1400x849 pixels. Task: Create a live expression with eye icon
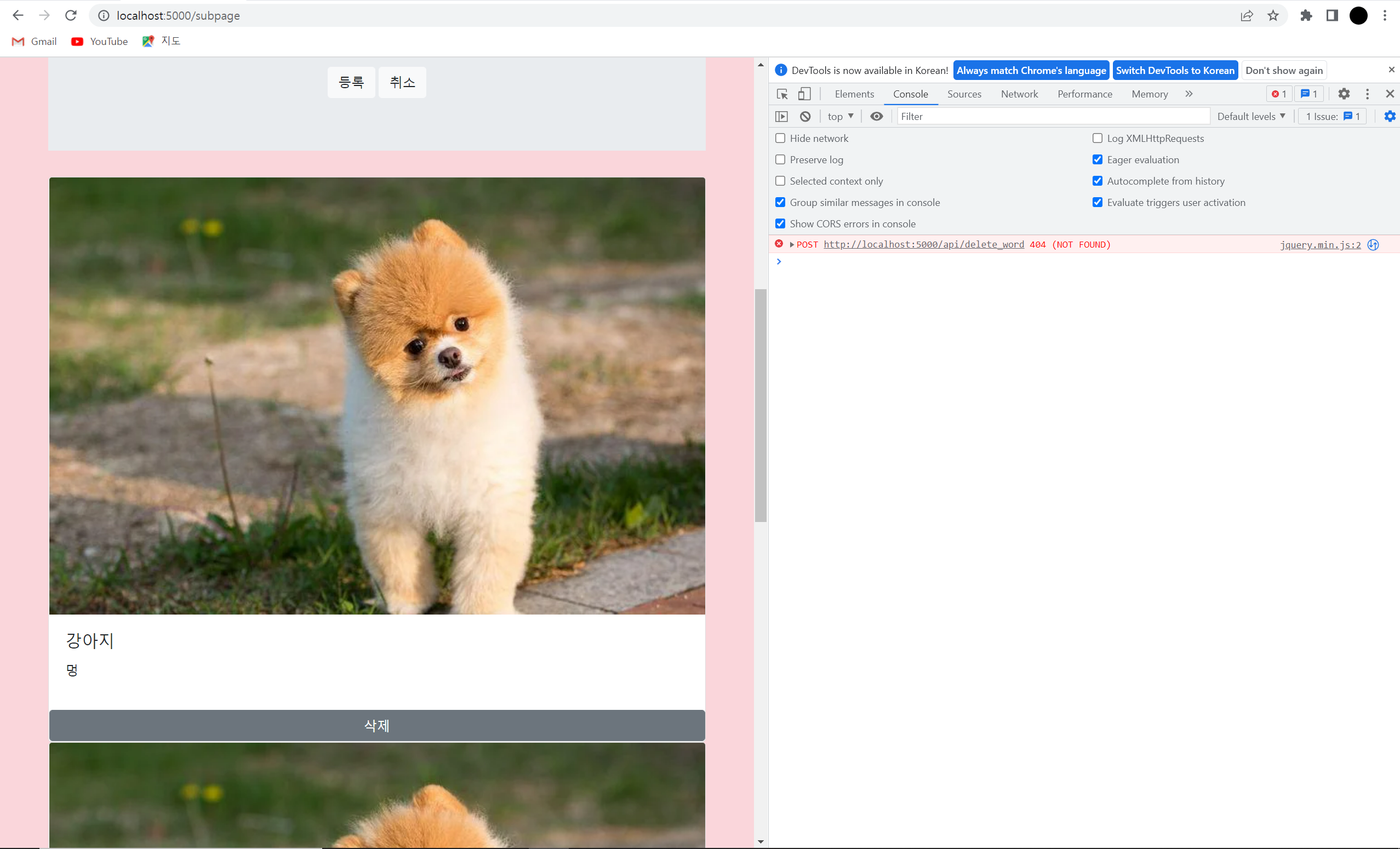877,117
